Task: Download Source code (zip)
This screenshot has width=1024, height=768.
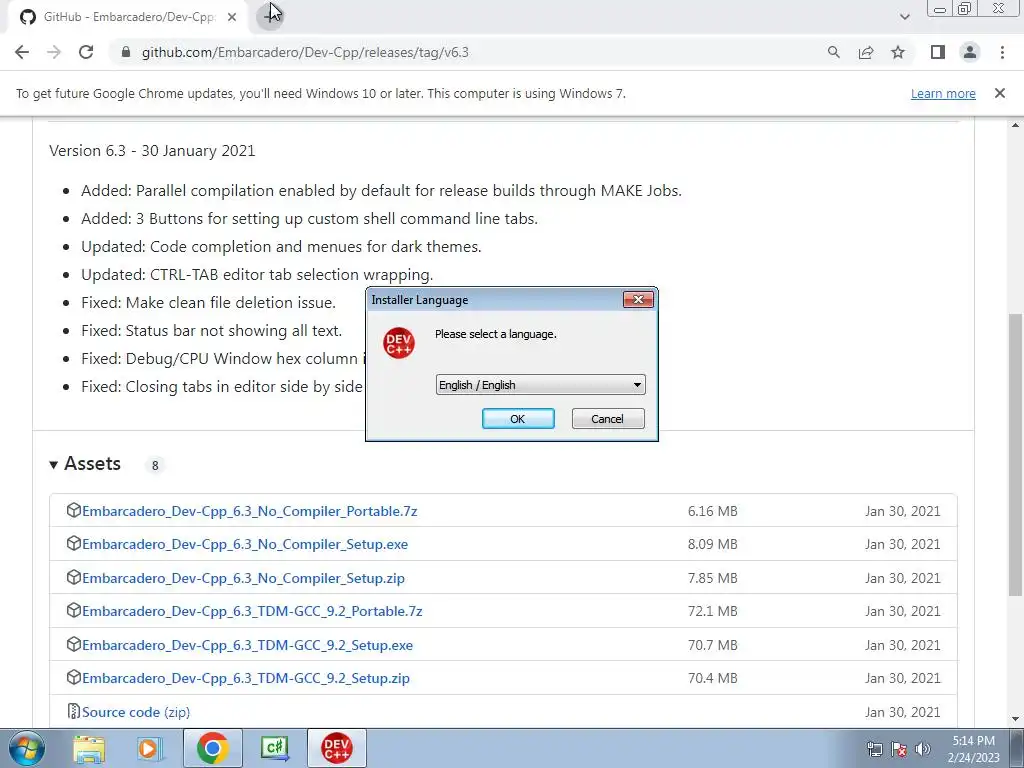Action: (136, 712)
